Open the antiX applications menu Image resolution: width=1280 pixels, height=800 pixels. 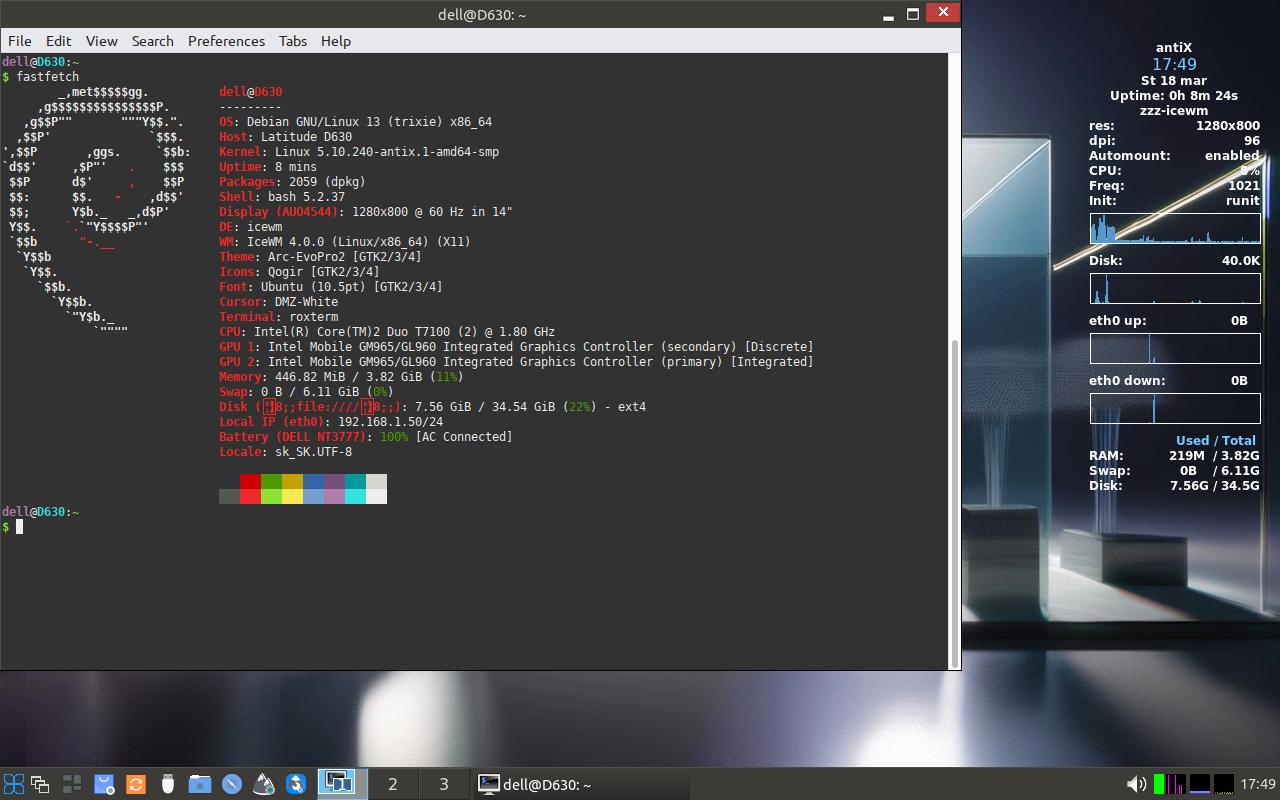tap(14, 784)
